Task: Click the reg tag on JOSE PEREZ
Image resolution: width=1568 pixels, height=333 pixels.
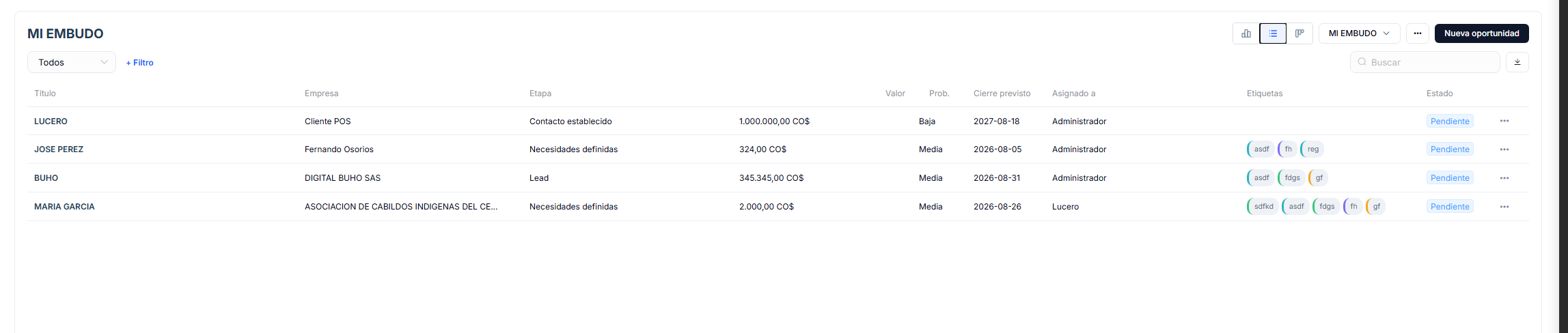Action: (x=1312, y=149)
